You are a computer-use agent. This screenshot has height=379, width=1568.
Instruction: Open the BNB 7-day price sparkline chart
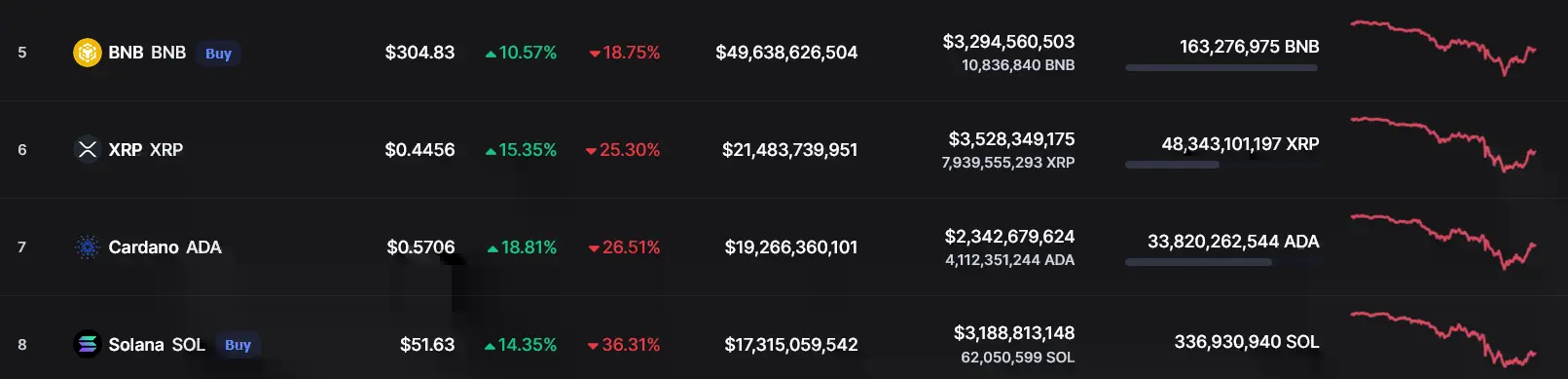click(1443, 47)
